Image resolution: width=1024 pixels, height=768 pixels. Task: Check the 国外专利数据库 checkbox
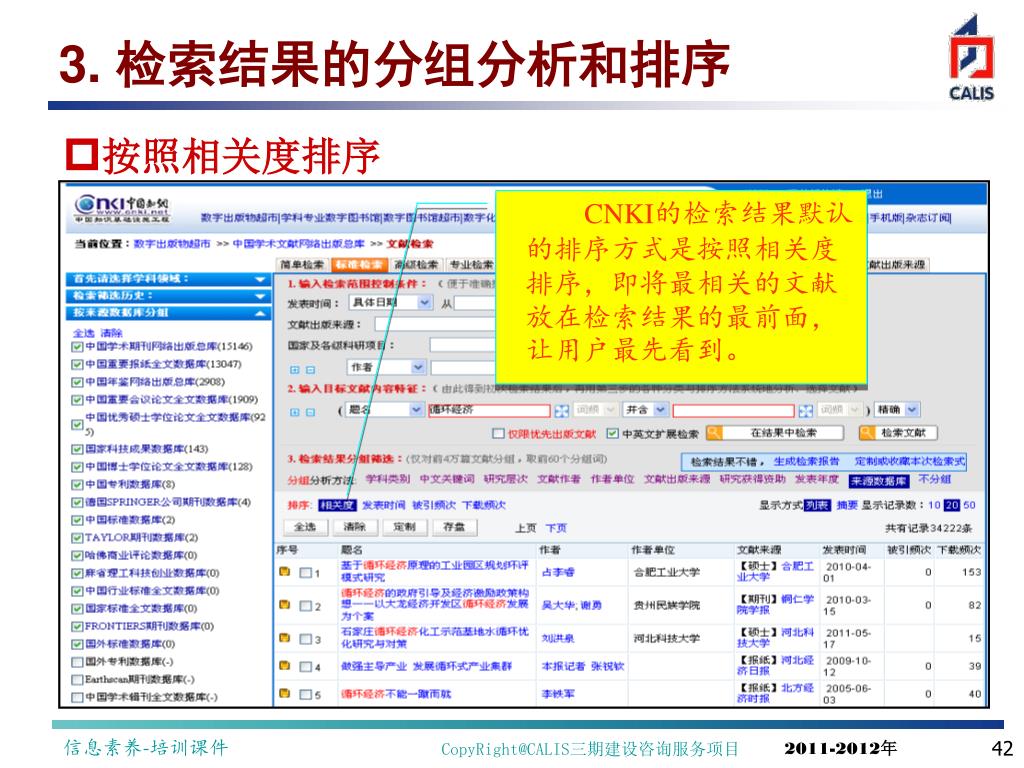coord(78,662)
